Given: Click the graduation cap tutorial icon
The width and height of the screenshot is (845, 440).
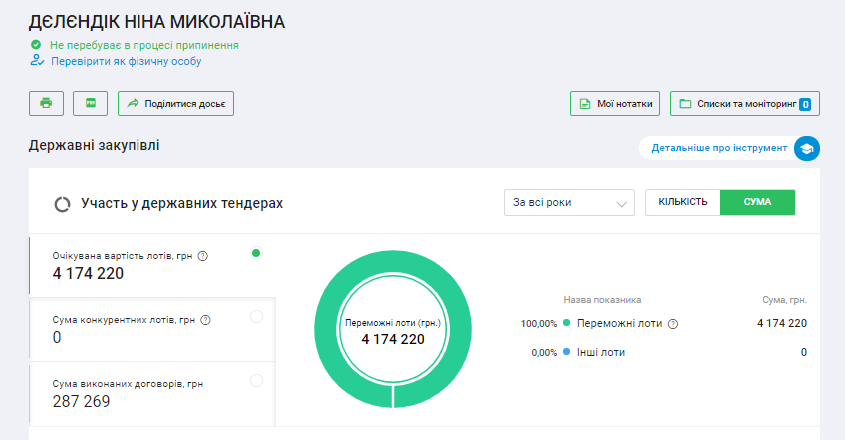Looking at the screenshot, I should pyautogui.click(x=807, y=148).
